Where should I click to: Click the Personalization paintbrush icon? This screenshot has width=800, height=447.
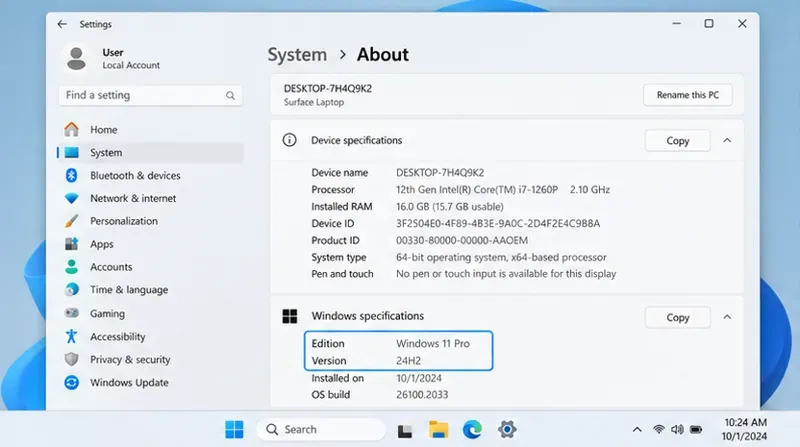[x=72, y=221]
